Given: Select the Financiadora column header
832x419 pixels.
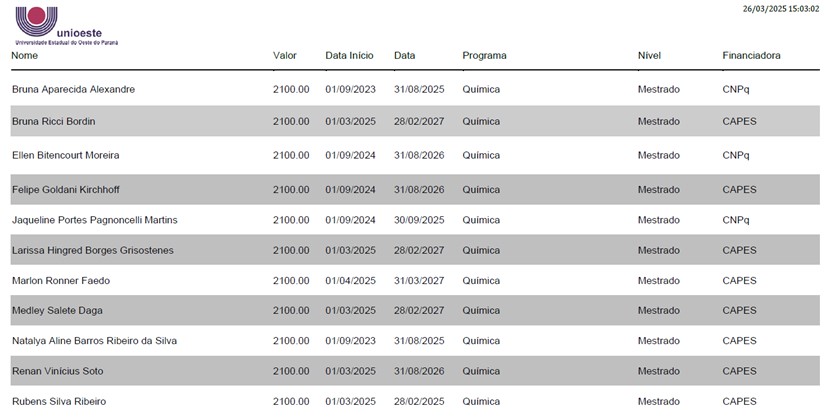Looking at the screenshot, I should tap(751, 56).
